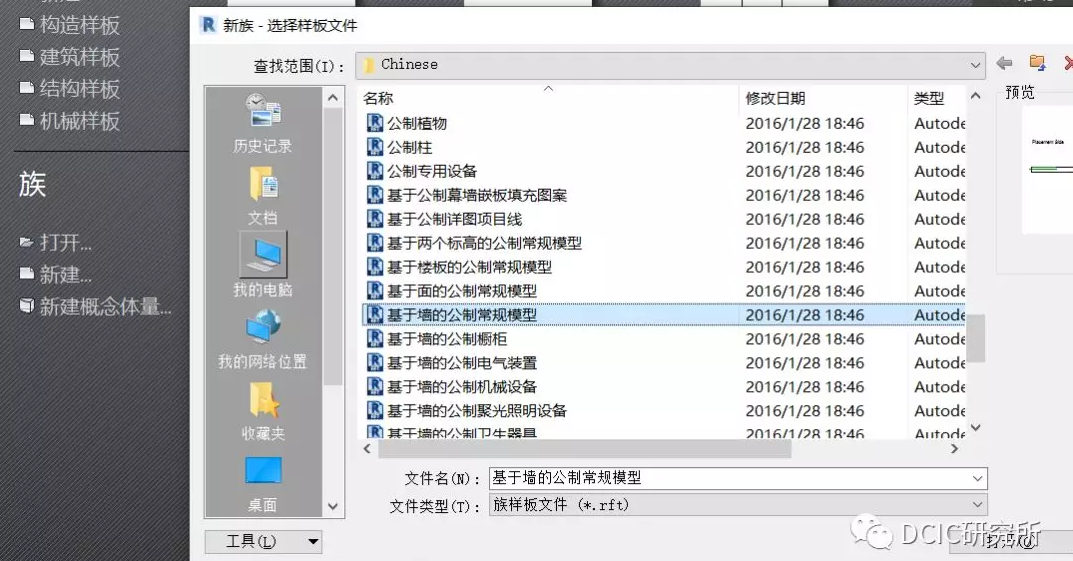Select file name 基于公制幕墙嵌板填充图案
Viewport: 1073px width, 561px height.
(x=477, y=195)
